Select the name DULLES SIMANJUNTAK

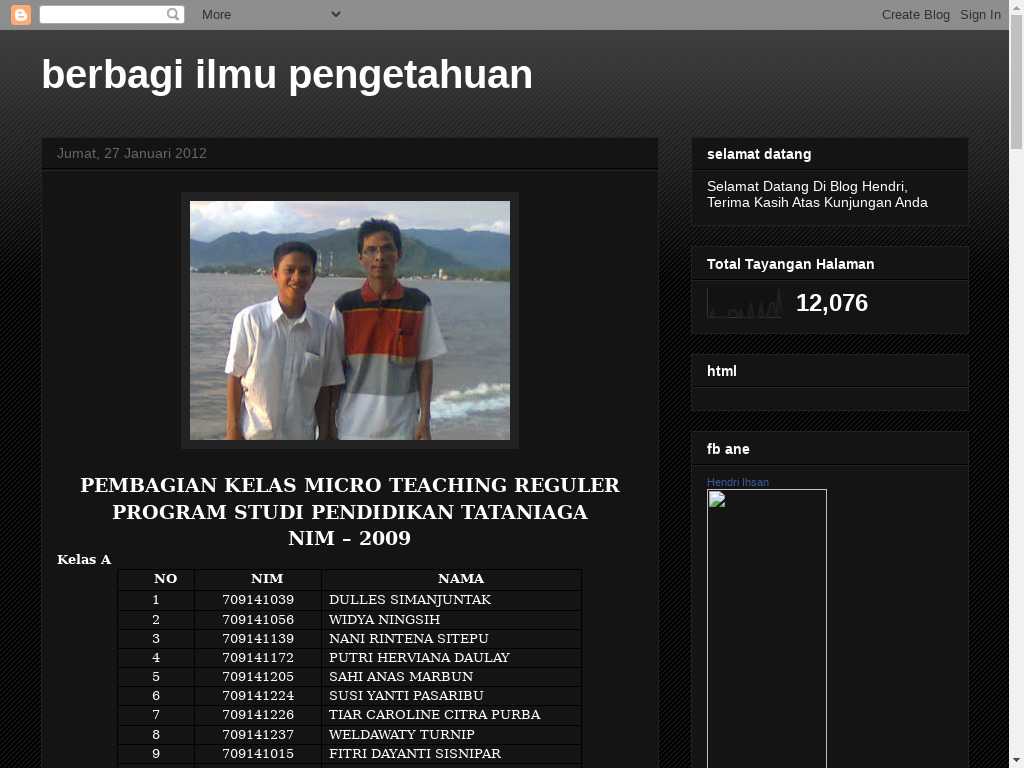point(409,600)
